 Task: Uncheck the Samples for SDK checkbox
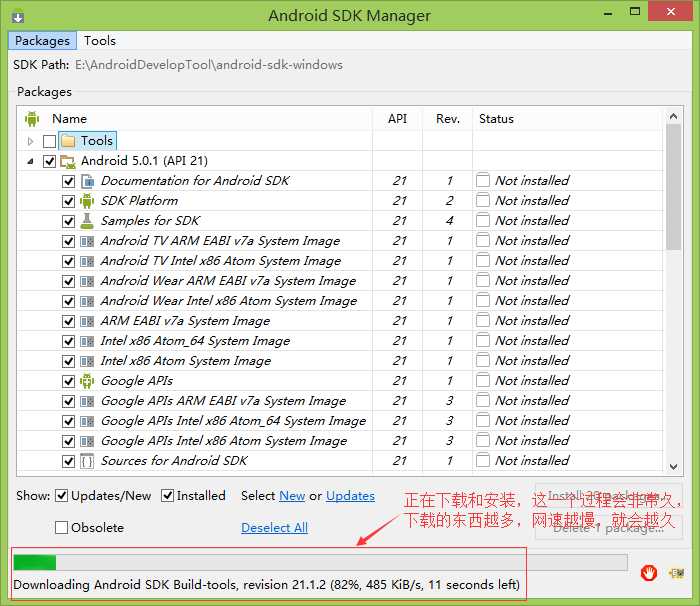pos(68,222)
